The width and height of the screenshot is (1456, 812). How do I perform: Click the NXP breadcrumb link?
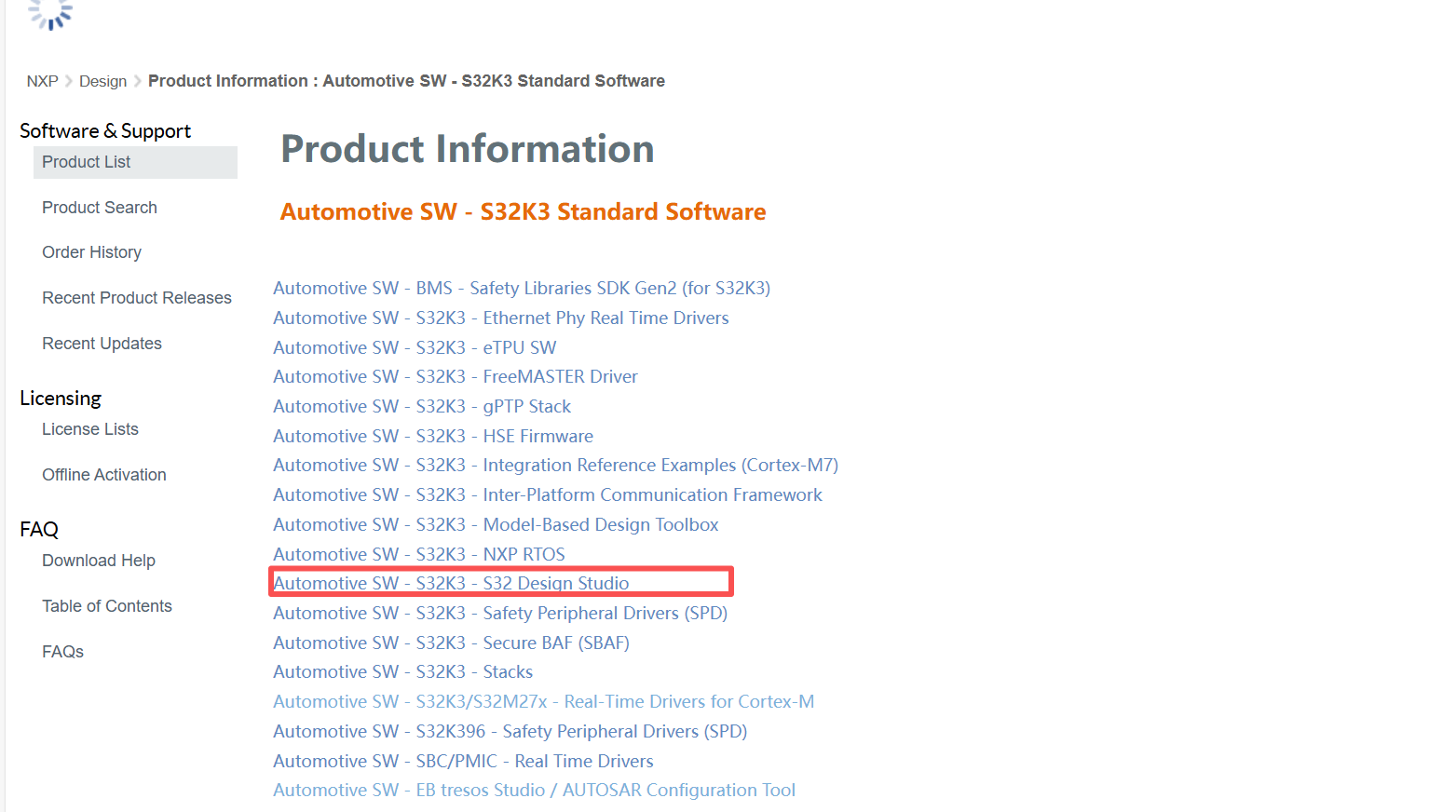click(x=42, y=81)
